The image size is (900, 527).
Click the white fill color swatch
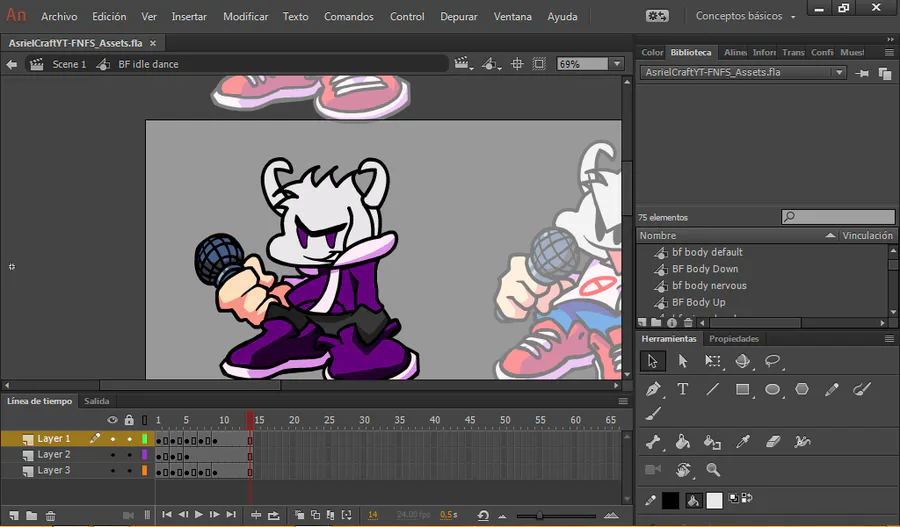(714, 501)
